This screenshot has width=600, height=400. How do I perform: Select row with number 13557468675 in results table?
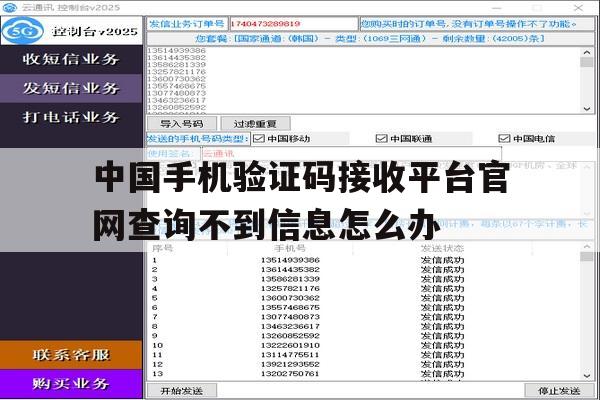[x=364, y=307]
